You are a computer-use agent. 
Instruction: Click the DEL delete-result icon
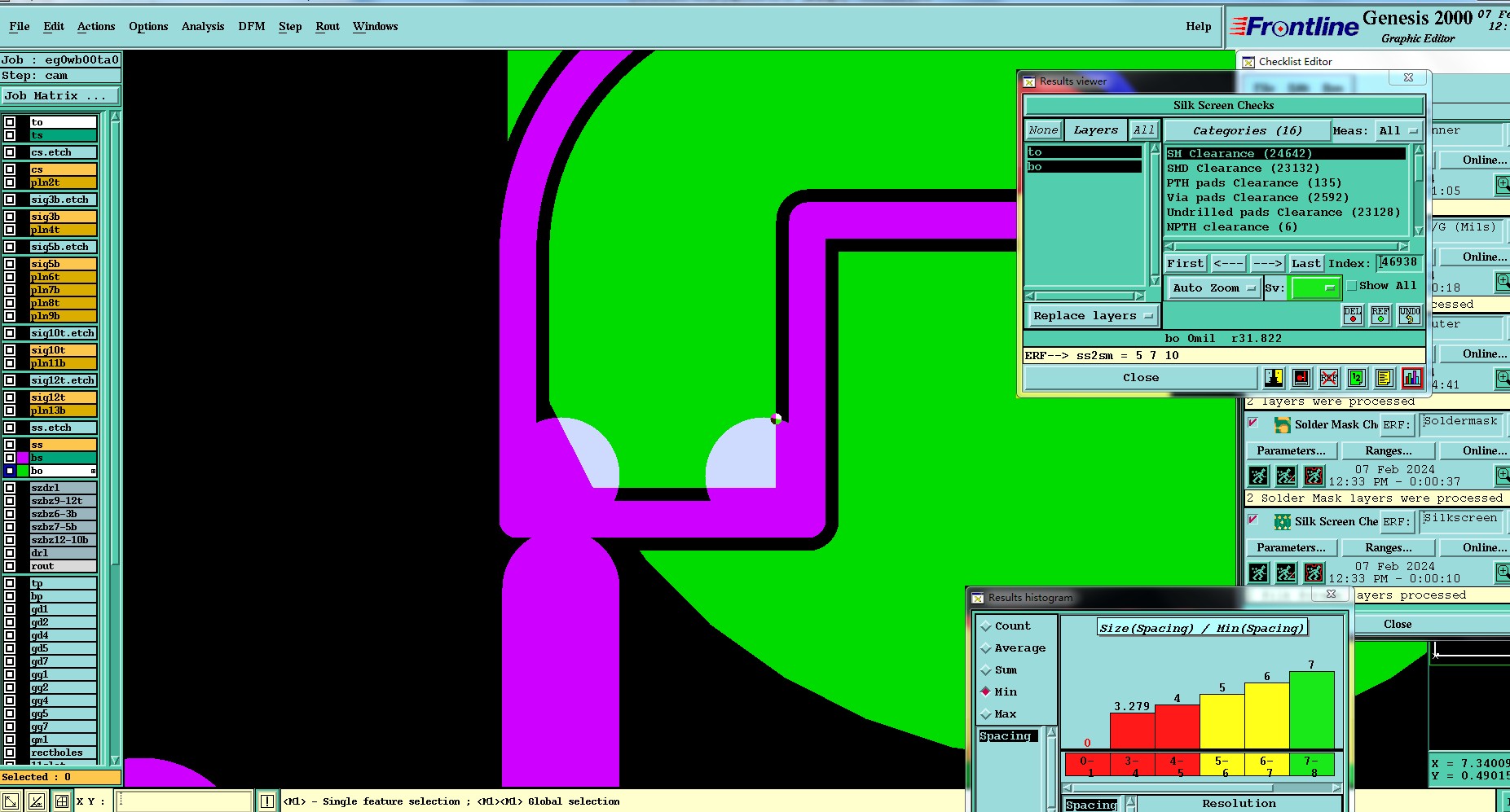tap(1353, 315)
